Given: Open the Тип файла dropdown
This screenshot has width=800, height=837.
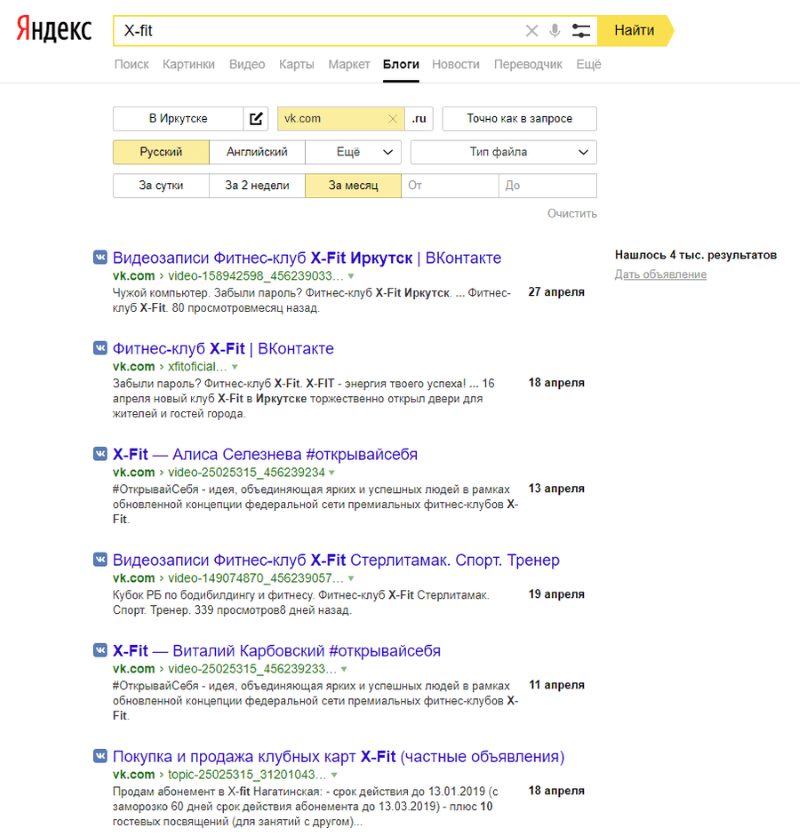Looking at the screenshot, I should (x=503, y=152).
